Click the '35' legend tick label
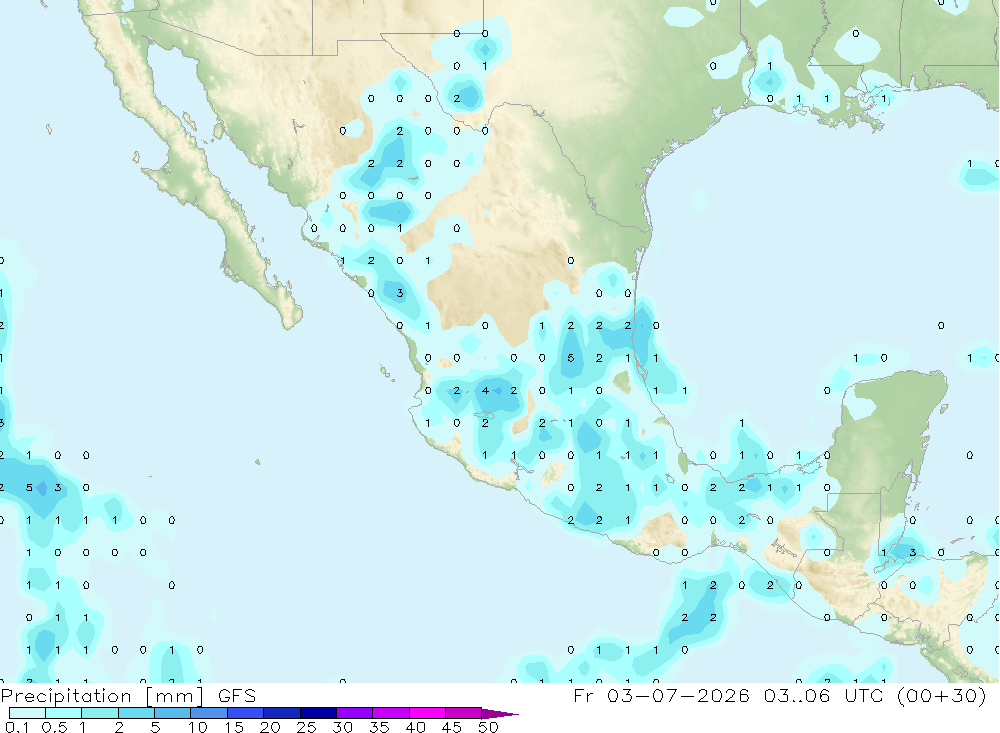The height and width of the screenshot is (733, 1000). [379, 727]
